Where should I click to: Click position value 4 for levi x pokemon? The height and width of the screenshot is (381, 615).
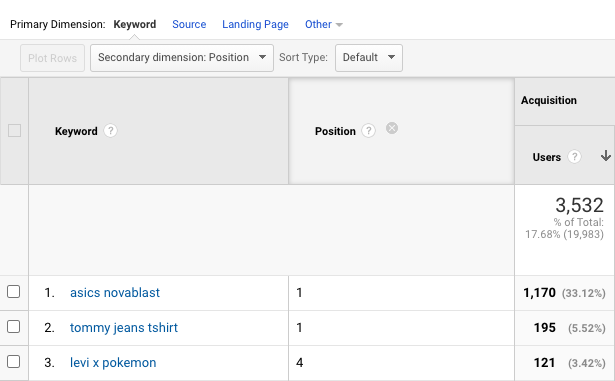point(300,363)
